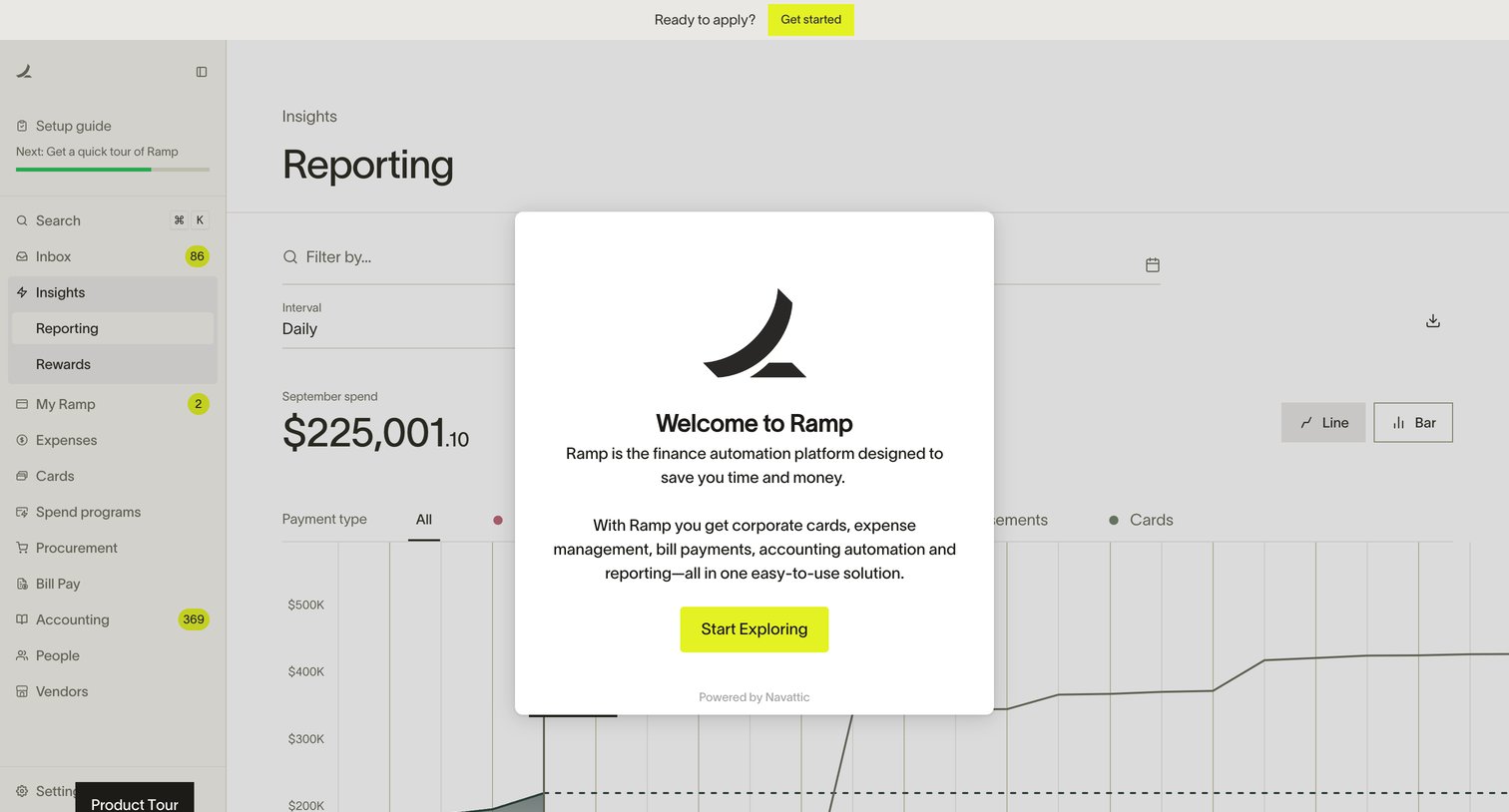Click the Procurement cart icon
Image resolution: width=1509 pixels, height=812 pixels.
(x=22, y=548)
